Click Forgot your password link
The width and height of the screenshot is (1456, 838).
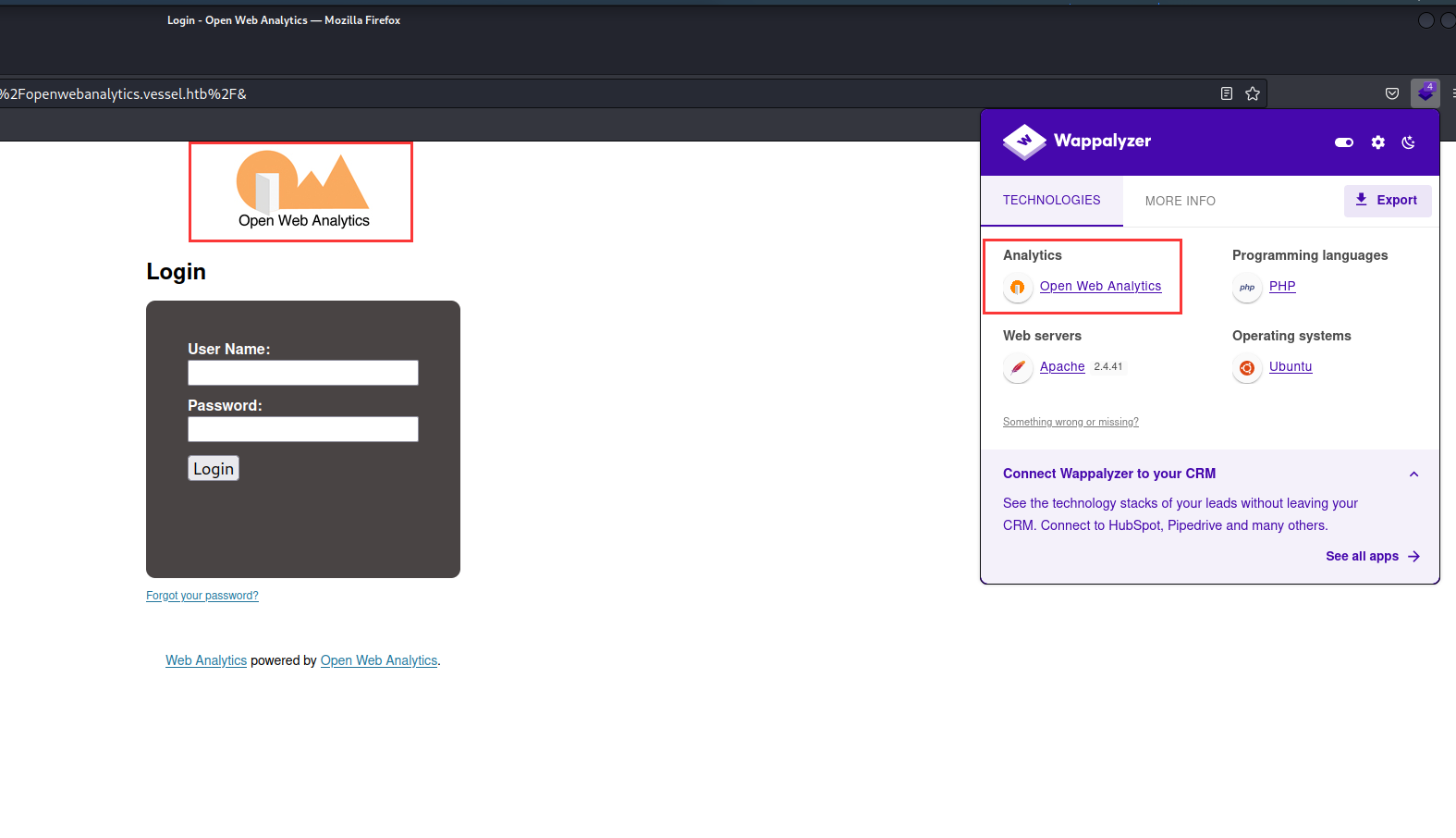click(x=202, y=596)
